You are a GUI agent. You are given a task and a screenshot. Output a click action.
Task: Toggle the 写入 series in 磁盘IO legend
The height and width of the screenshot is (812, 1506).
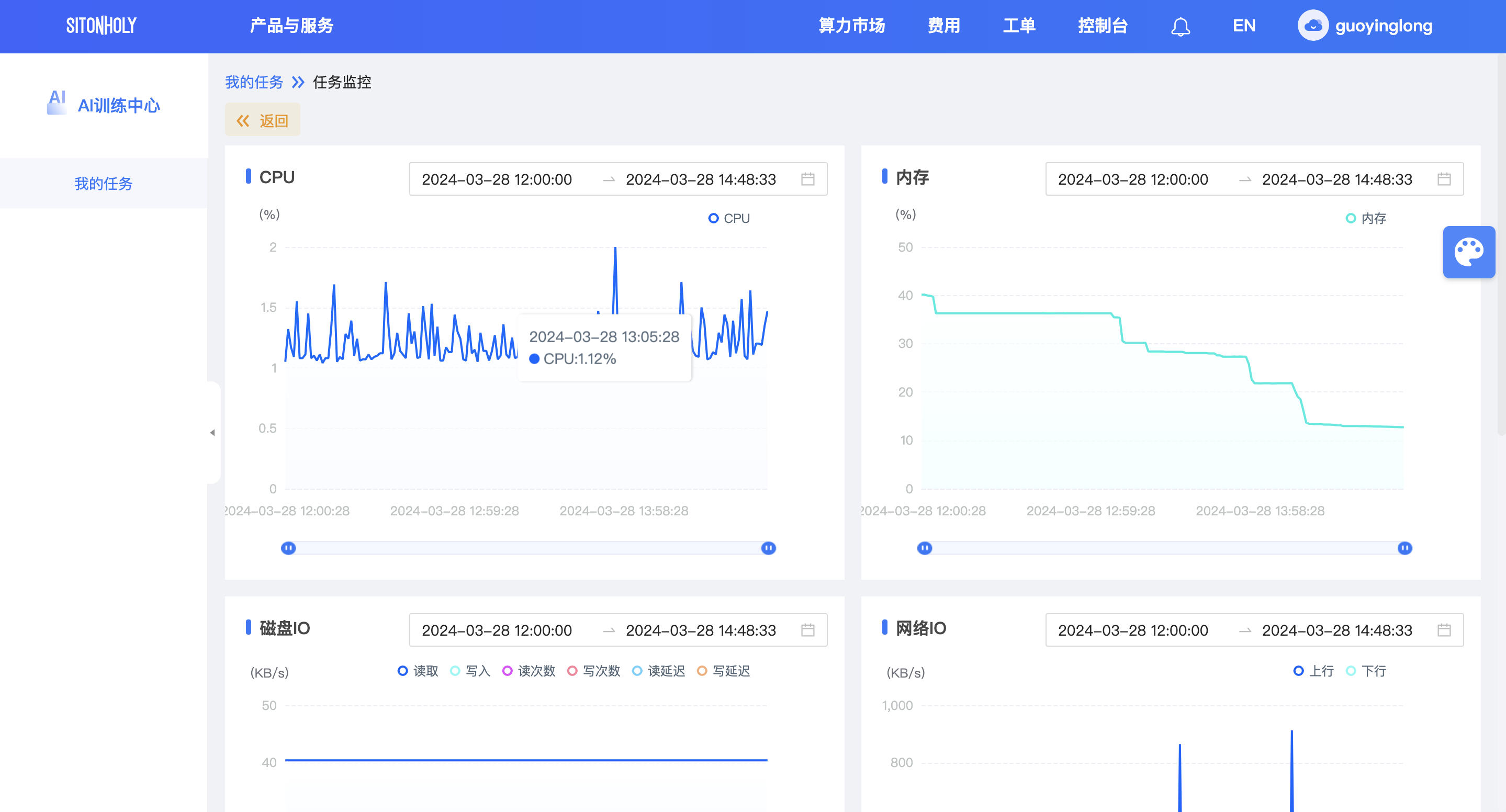470,671
